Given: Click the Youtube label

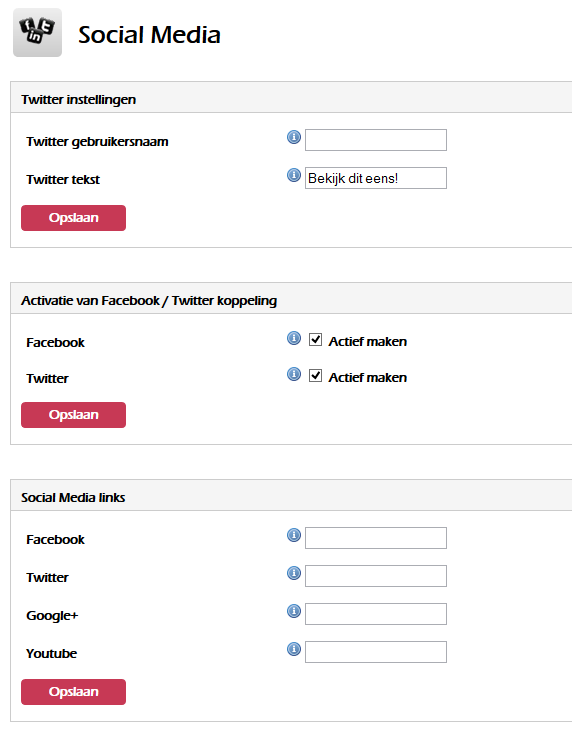Looking at the screenshot, I should pyautogui.click(x=51, y=653).
